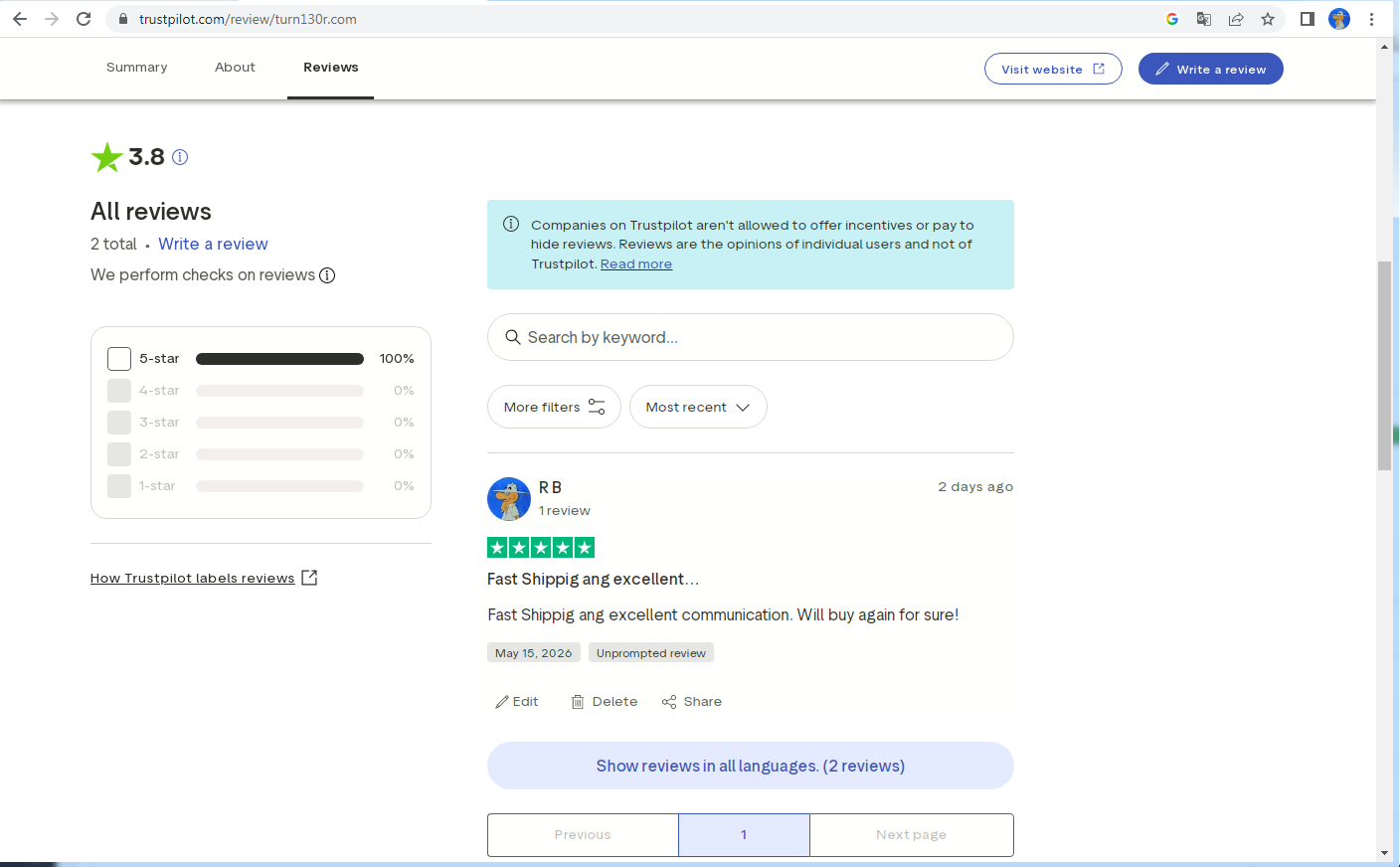This screenshot has width=1400, height=867.
Task: Click the 3-star rating bar
Action: [x=279, y=423]
